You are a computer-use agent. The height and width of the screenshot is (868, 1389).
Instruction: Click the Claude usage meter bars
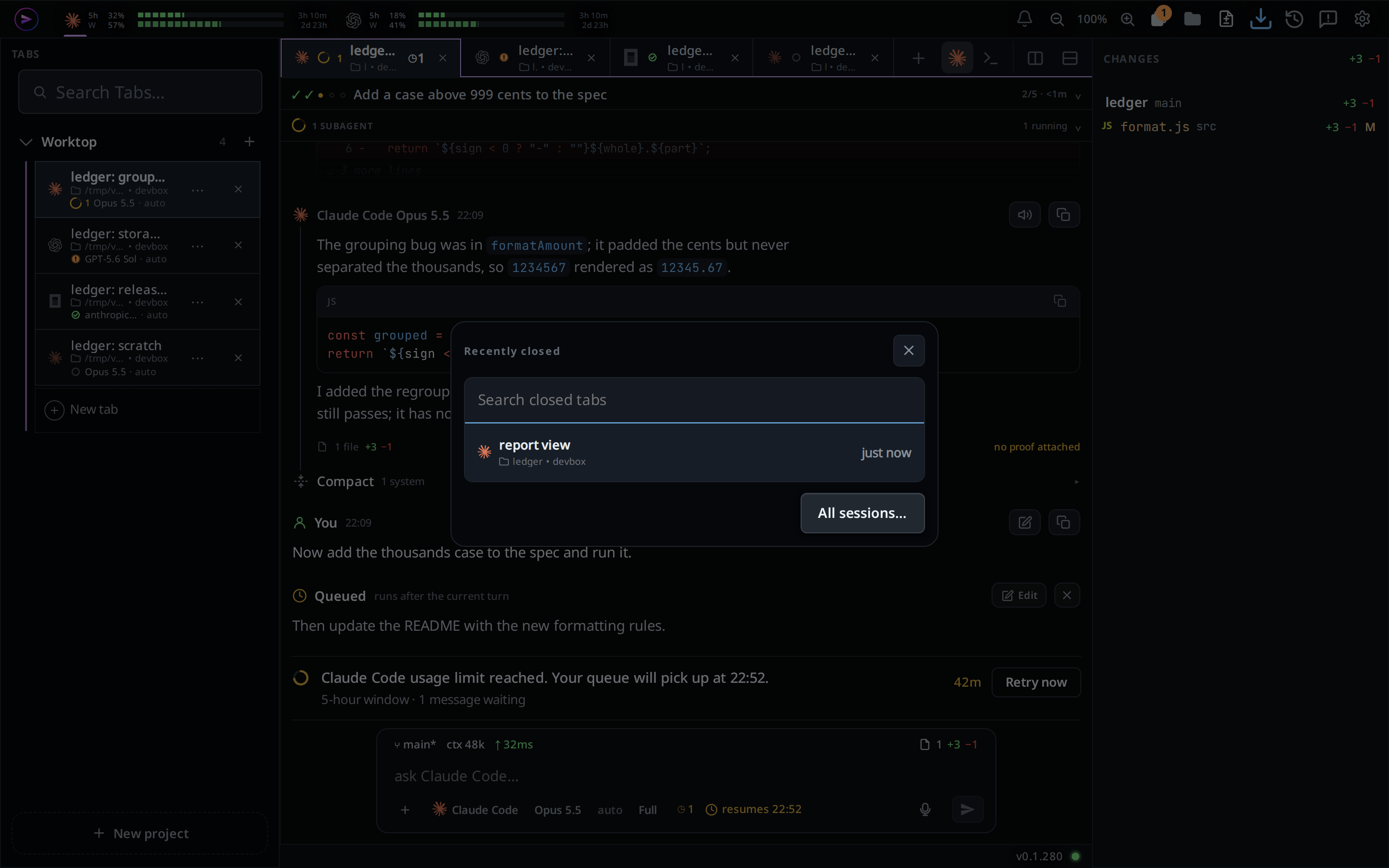pyautogui.click(x=210, y=19)
